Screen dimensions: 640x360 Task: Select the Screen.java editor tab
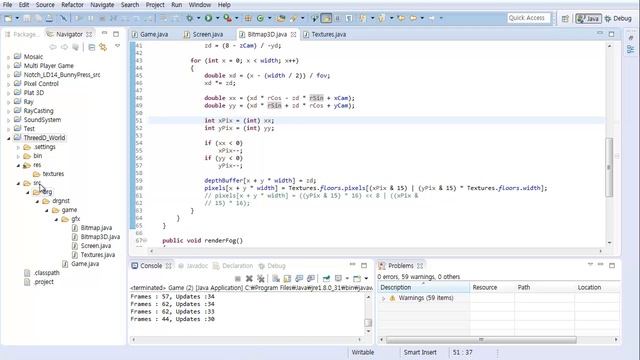(x=203, y=34)
